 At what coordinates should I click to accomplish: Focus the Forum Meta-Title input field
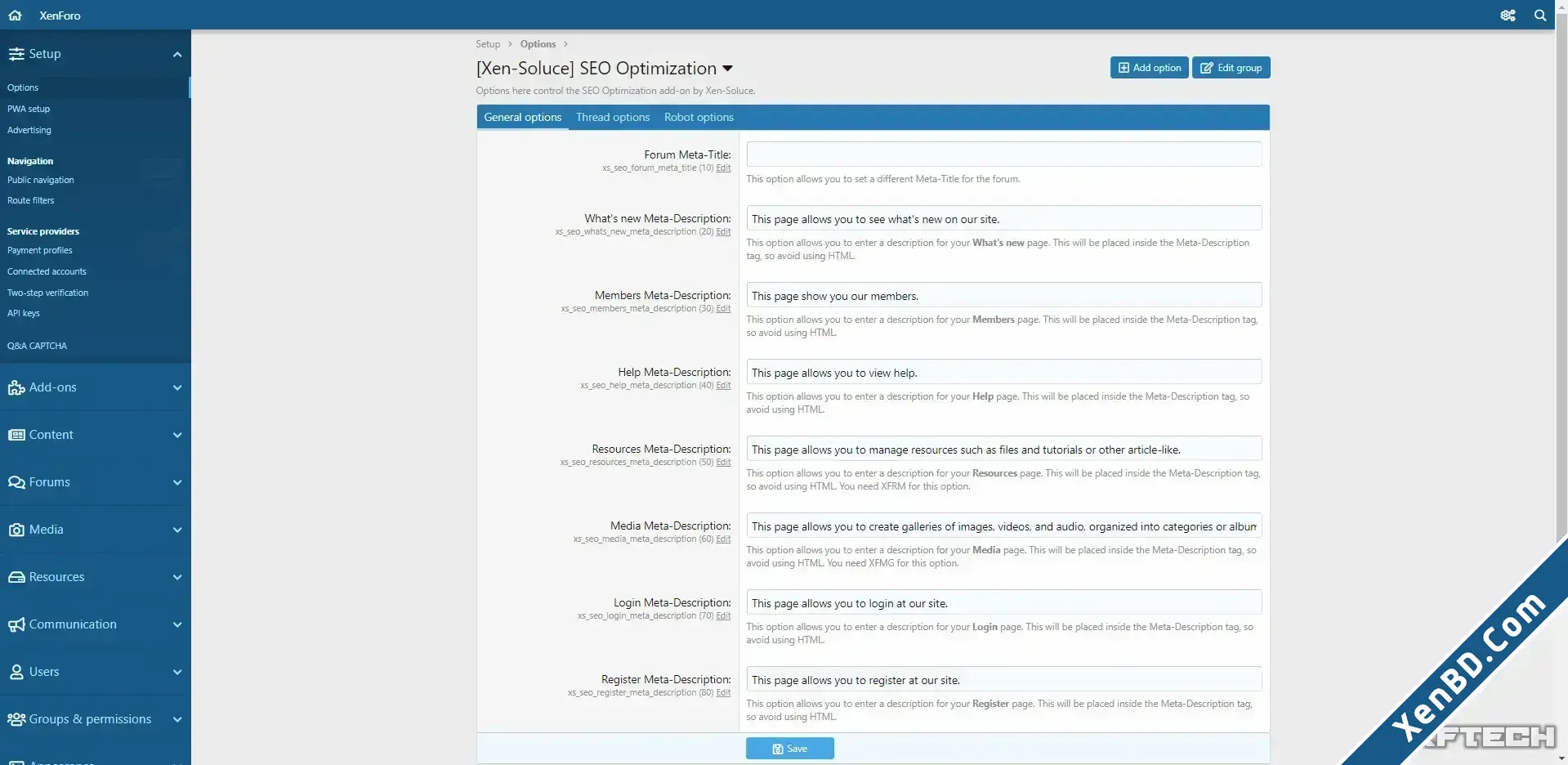click(1003, 154)
